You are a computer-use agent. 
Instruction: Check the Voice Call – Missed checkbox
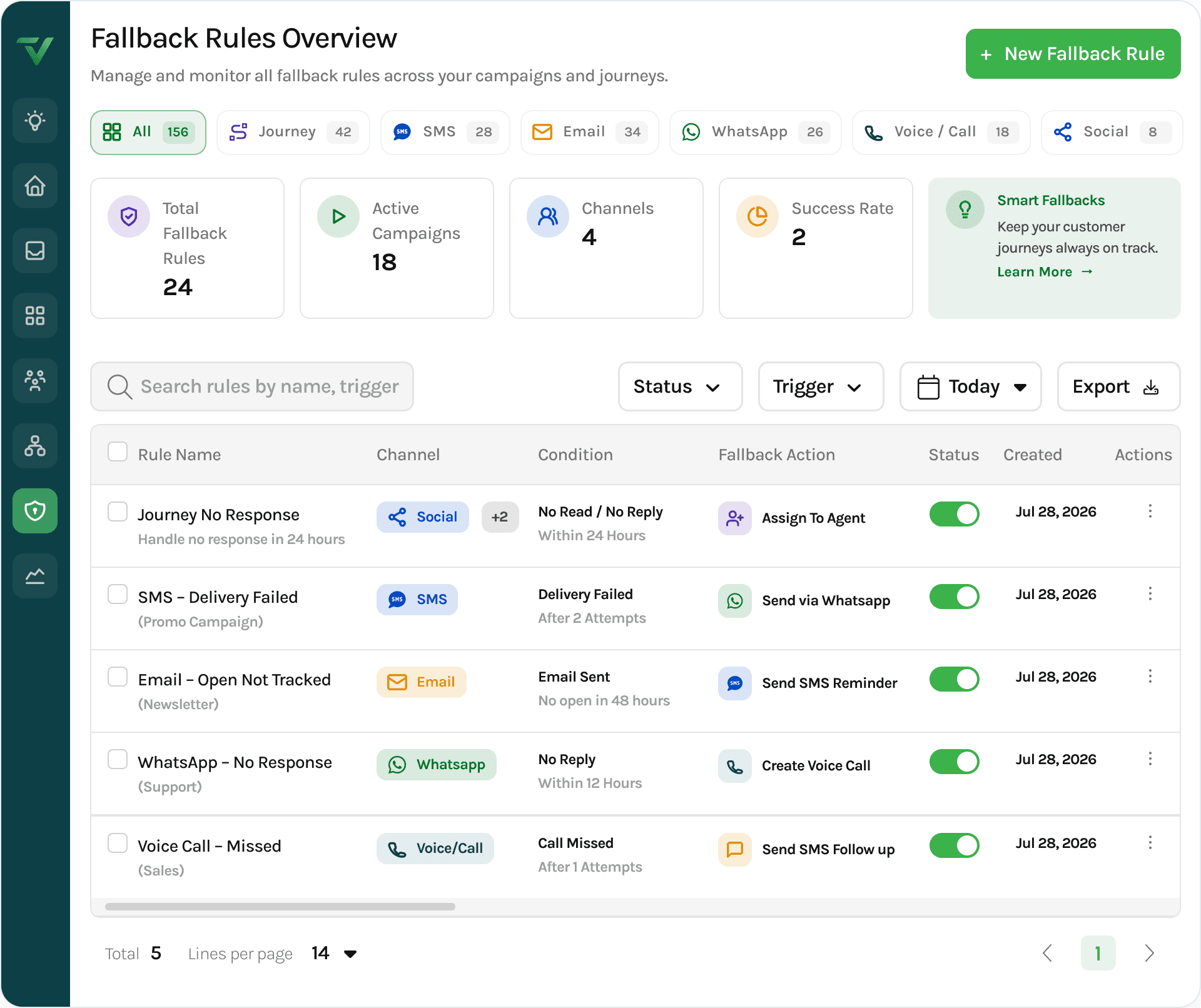pyautogui.click(x=118, y=843)
